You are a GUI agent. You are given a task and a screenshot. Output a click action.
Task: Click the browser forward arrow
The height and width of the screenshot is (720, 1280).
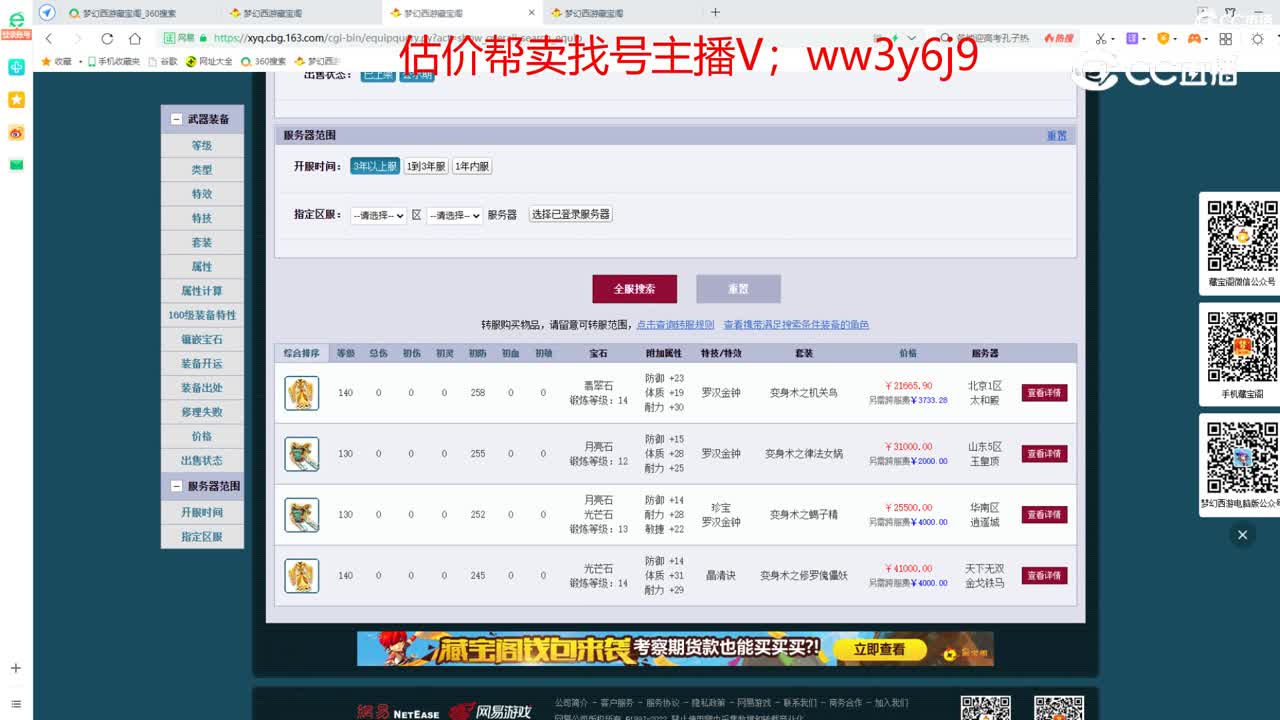tap(77, 38)
